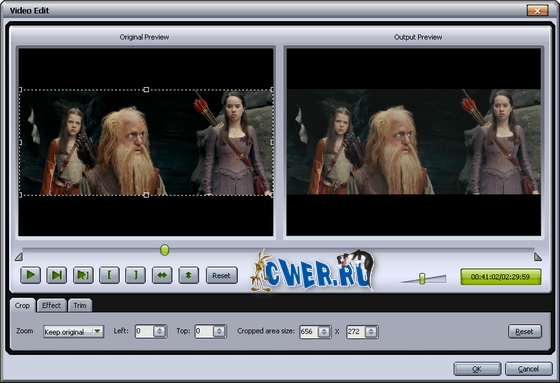Image resolution: width=560 pixels, height=383 pixels.
Task: Switch to the Crop tab
Action: pos(22,305)
